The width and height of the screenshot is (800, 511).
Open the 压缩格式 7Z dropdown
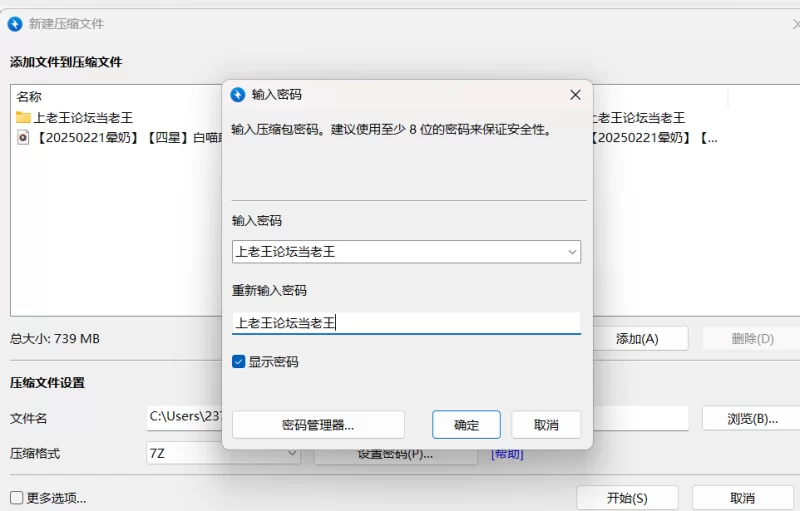(223, 454)
